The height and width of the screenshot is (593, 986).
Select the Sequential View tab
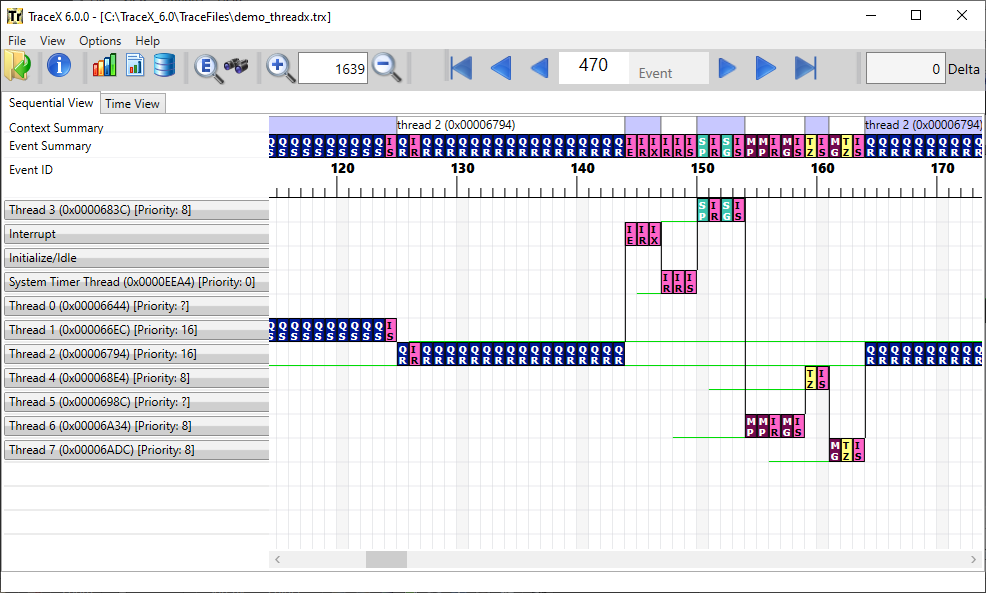click(51, 103)
